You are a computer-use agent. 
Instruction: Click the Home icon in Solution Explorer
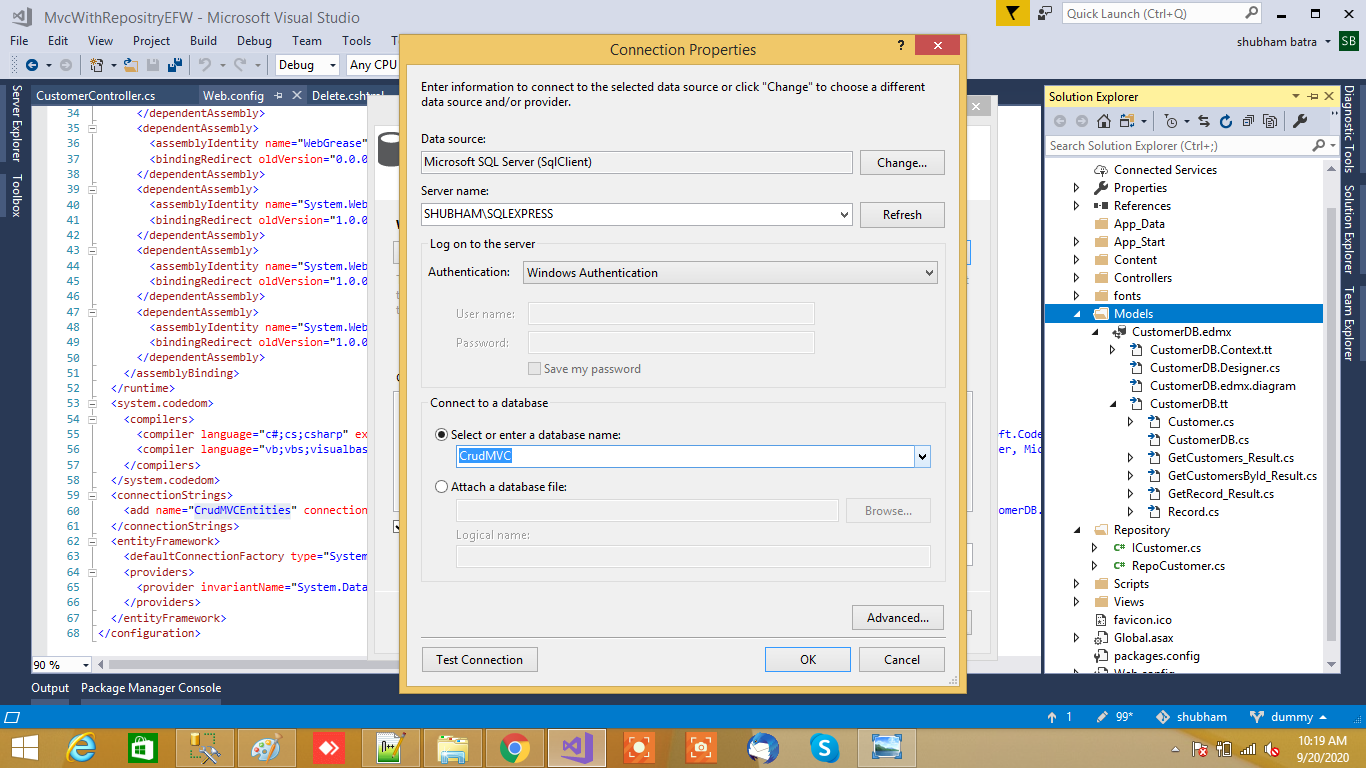pyautogui.click(x=1104, y=121)
